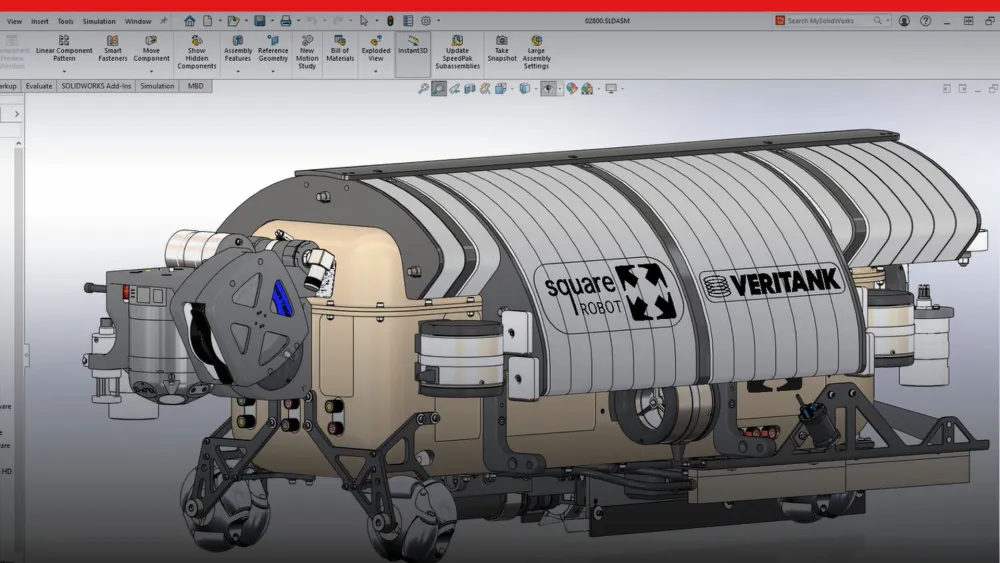Open Help question mark button

pyautogui.click(x=925, y=21)
